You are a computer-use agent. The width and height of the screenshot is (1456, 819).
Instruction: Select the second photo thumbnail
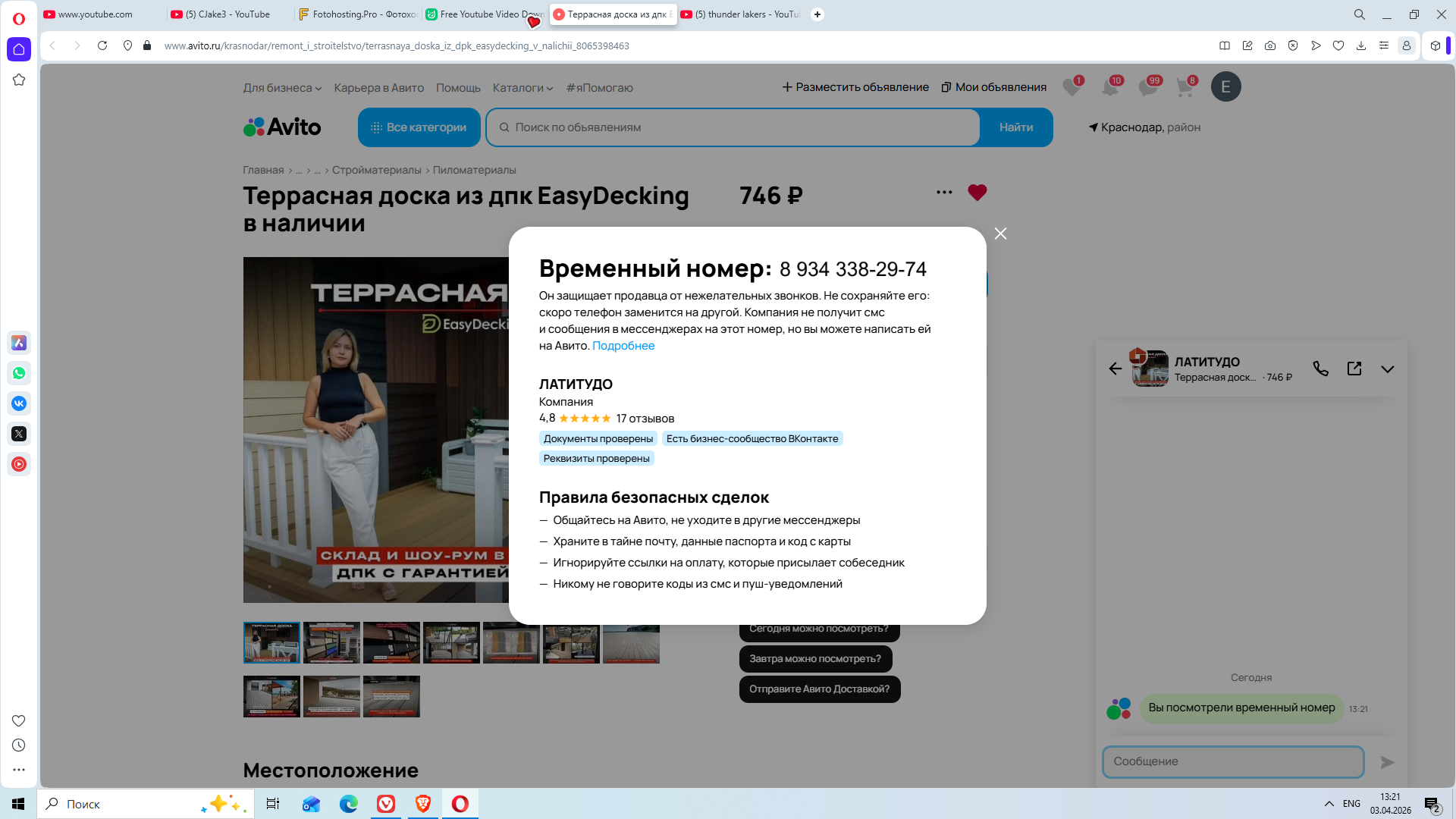(x=331, y=642)
